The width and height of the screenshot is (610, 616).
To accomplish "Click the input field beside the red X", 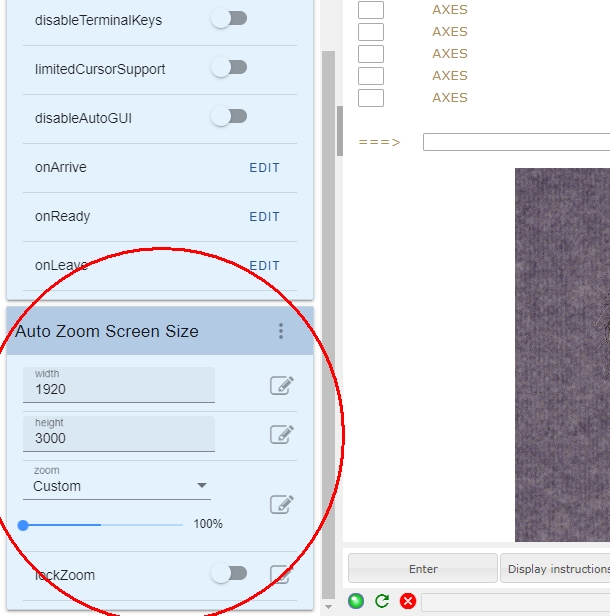I will click(515, 602).
